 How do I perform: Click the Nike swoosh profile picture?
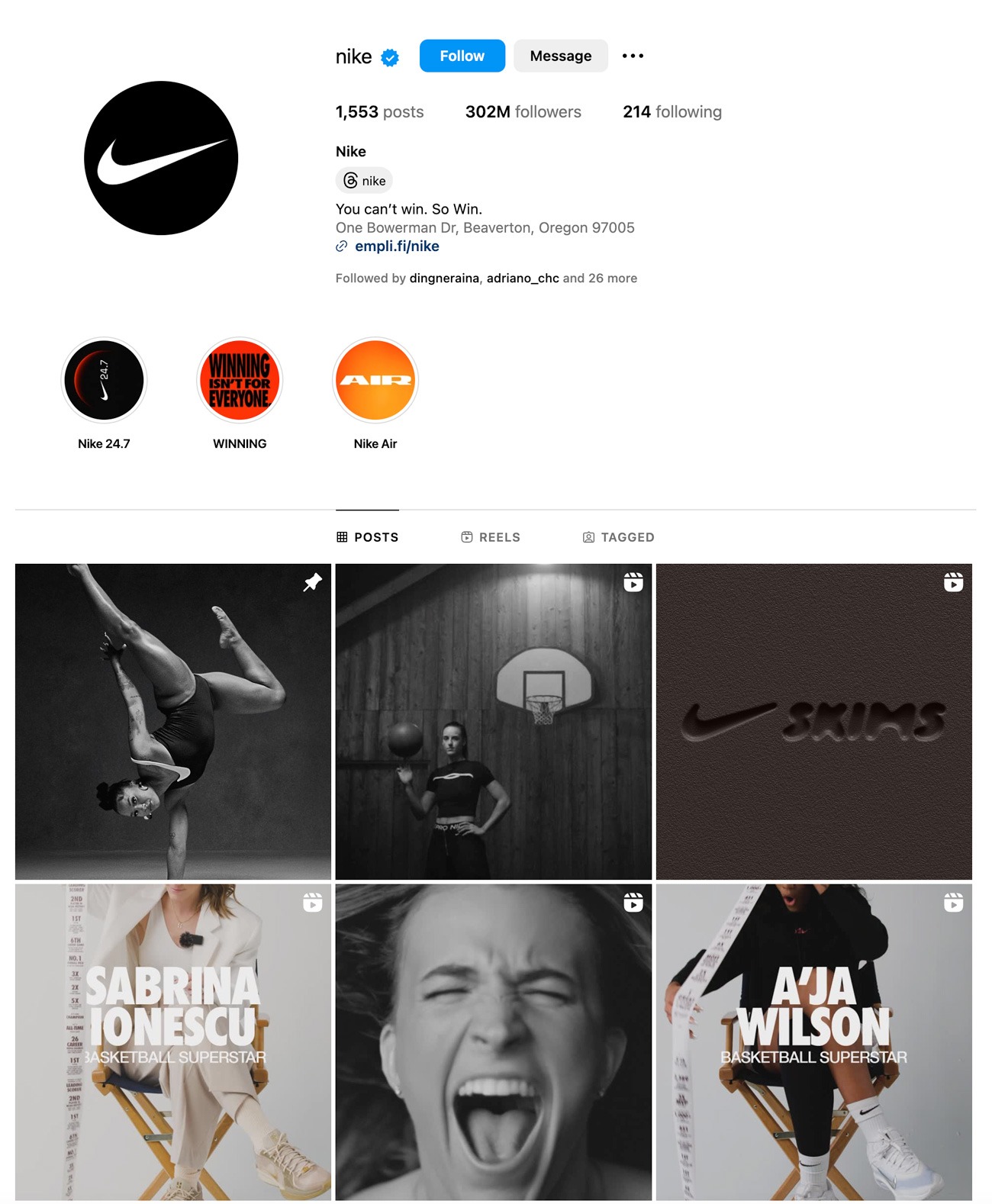tap(161, 158)
